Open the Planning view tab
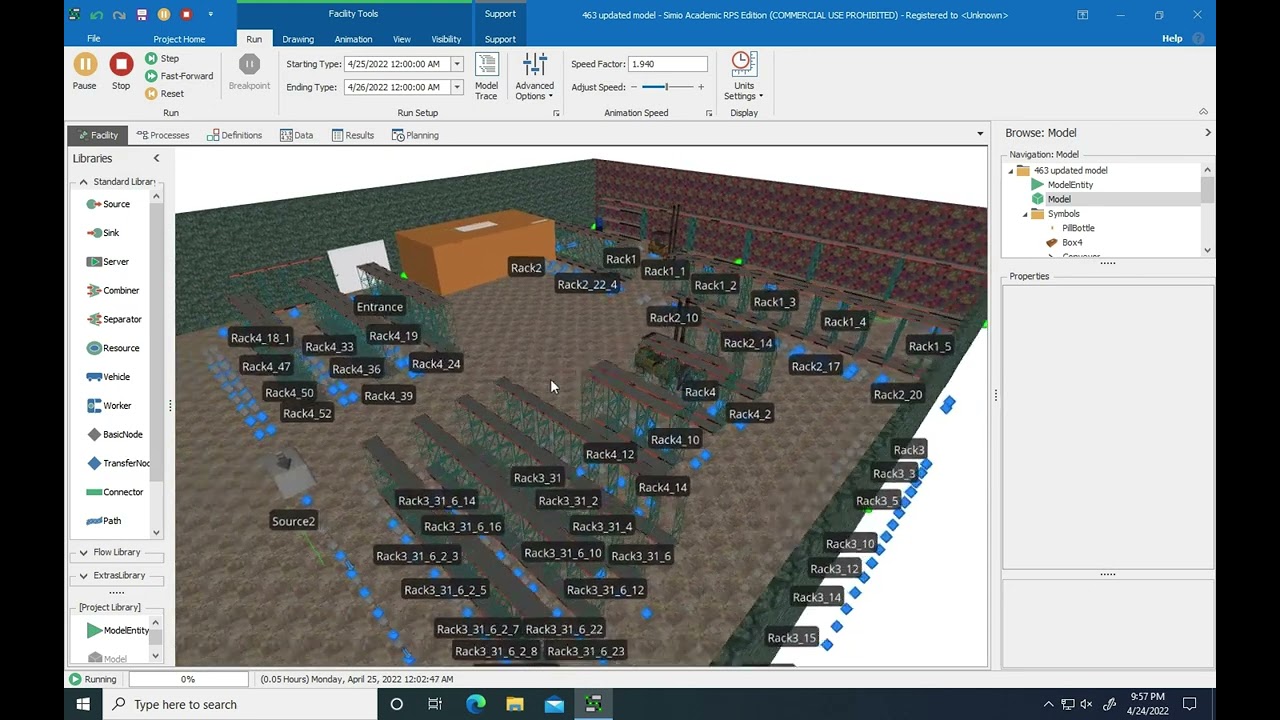 point(415,135)
